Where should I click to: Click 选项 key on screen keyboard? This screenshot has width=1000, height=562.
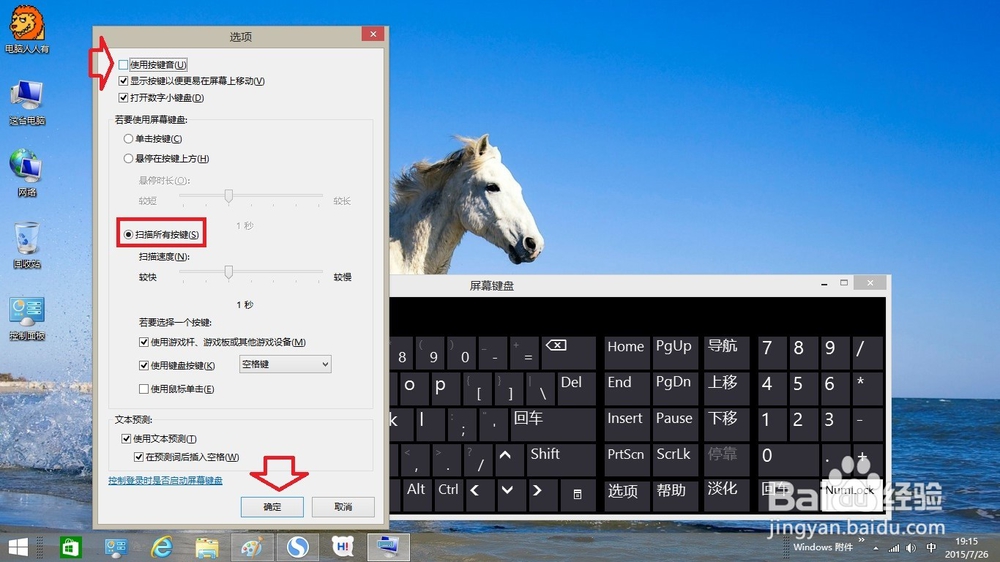click(x=625, y=497)
